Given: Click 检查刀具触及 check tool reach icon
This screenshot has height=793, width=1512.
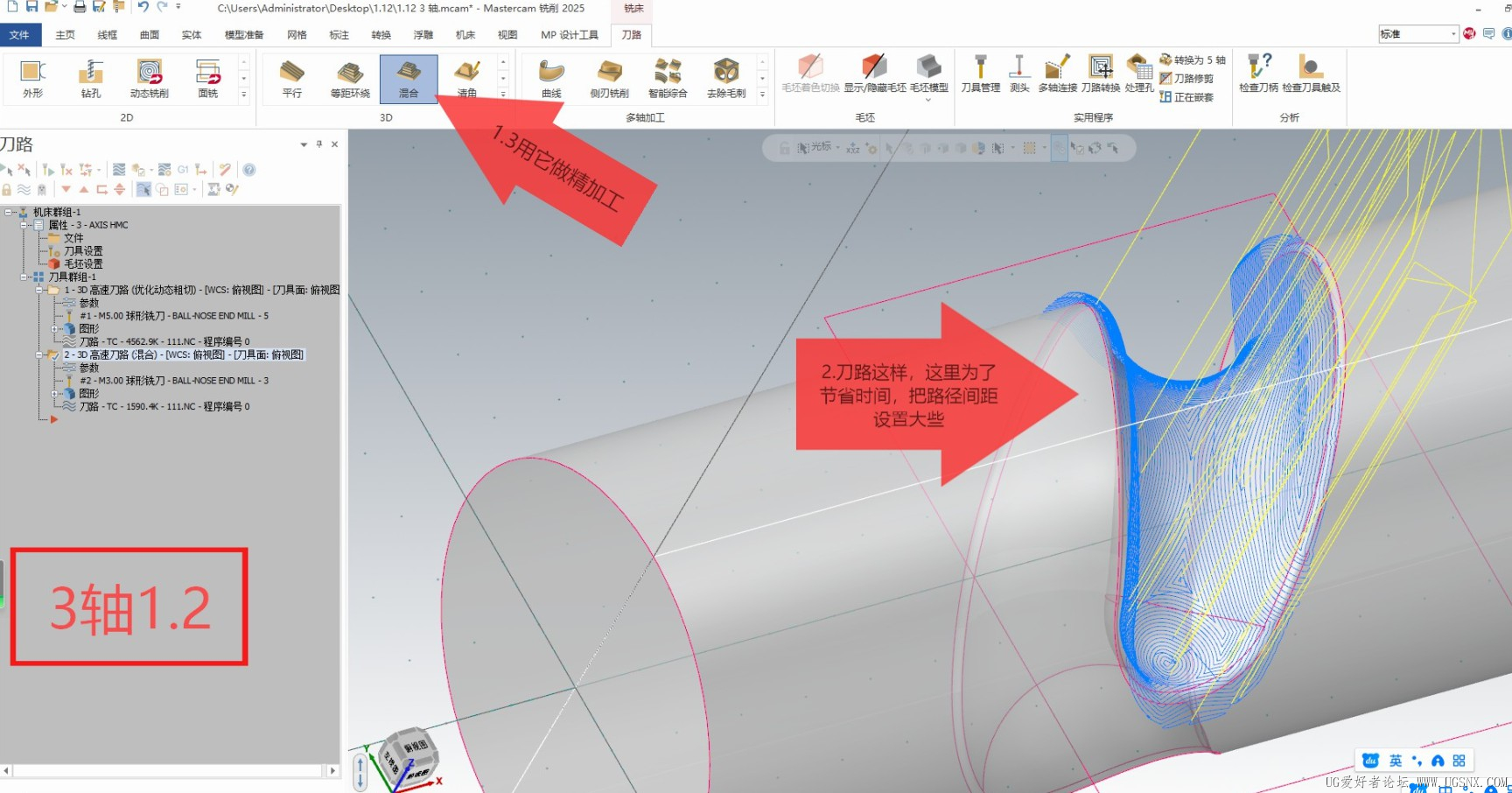Looking at the screenshot, I should point(1311,74).
